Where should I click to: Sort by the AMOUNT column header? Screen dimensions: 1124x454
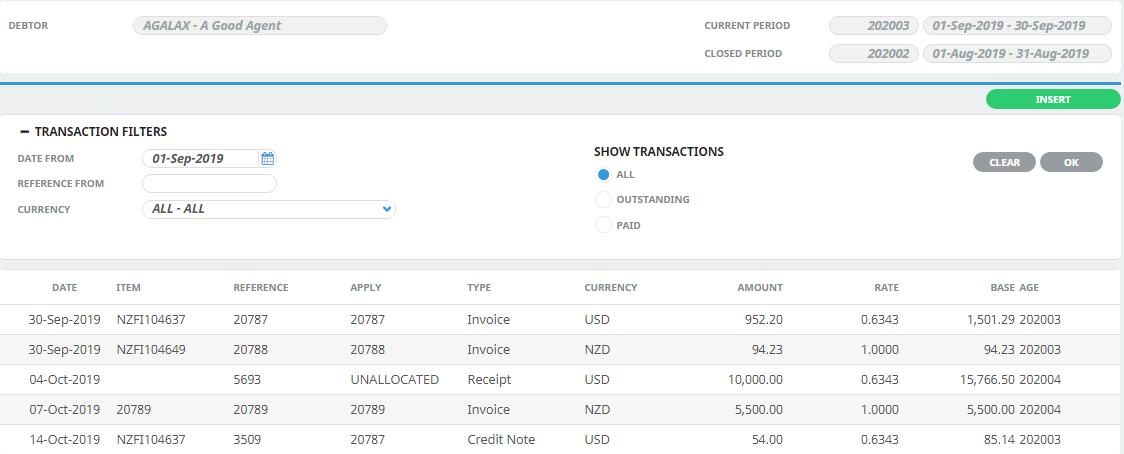point(760,288)
